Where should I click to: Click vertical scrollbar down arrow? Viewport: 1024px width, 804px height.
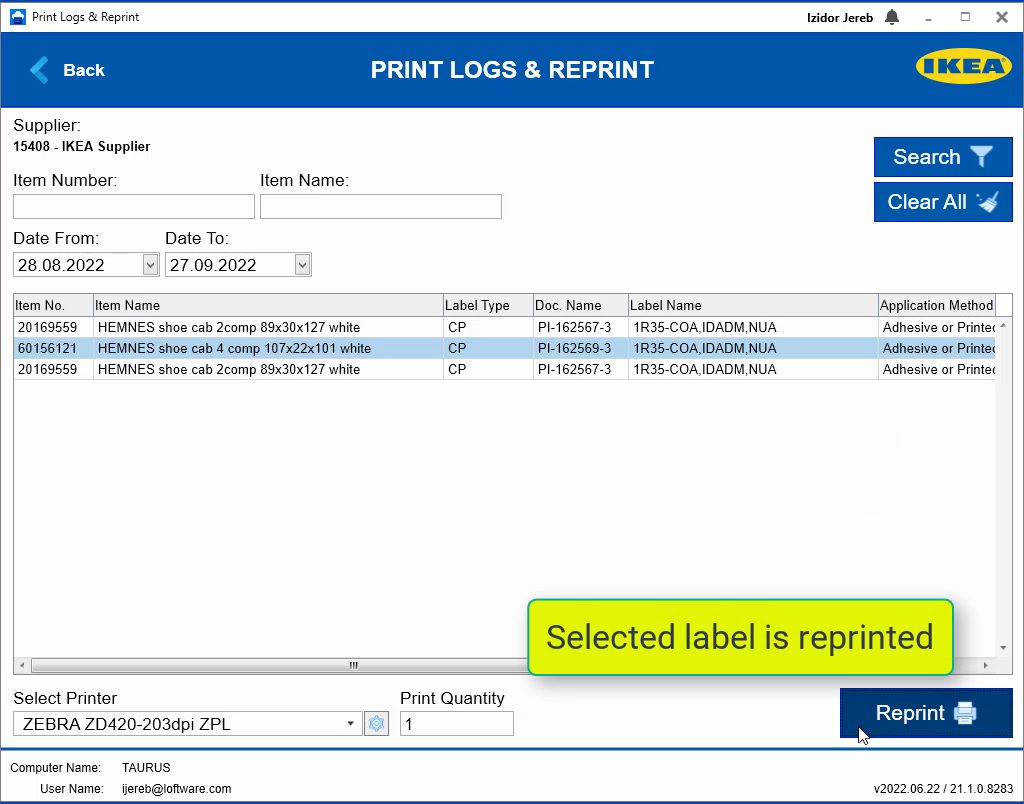pyautogui.click(x=1003, y=648)
